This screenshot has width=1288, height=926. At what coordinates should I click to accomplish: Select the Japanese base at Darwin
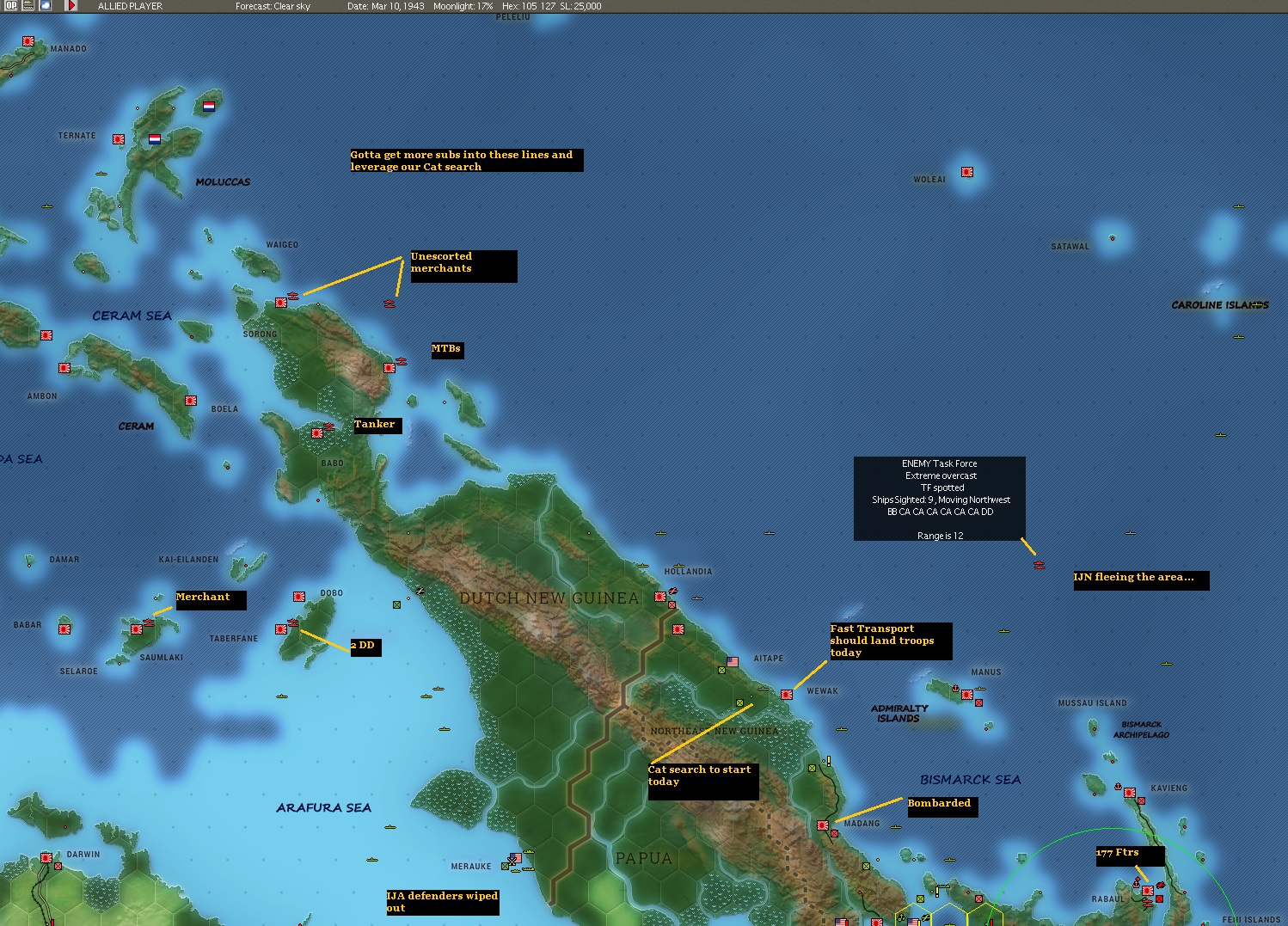click(46, 858)
